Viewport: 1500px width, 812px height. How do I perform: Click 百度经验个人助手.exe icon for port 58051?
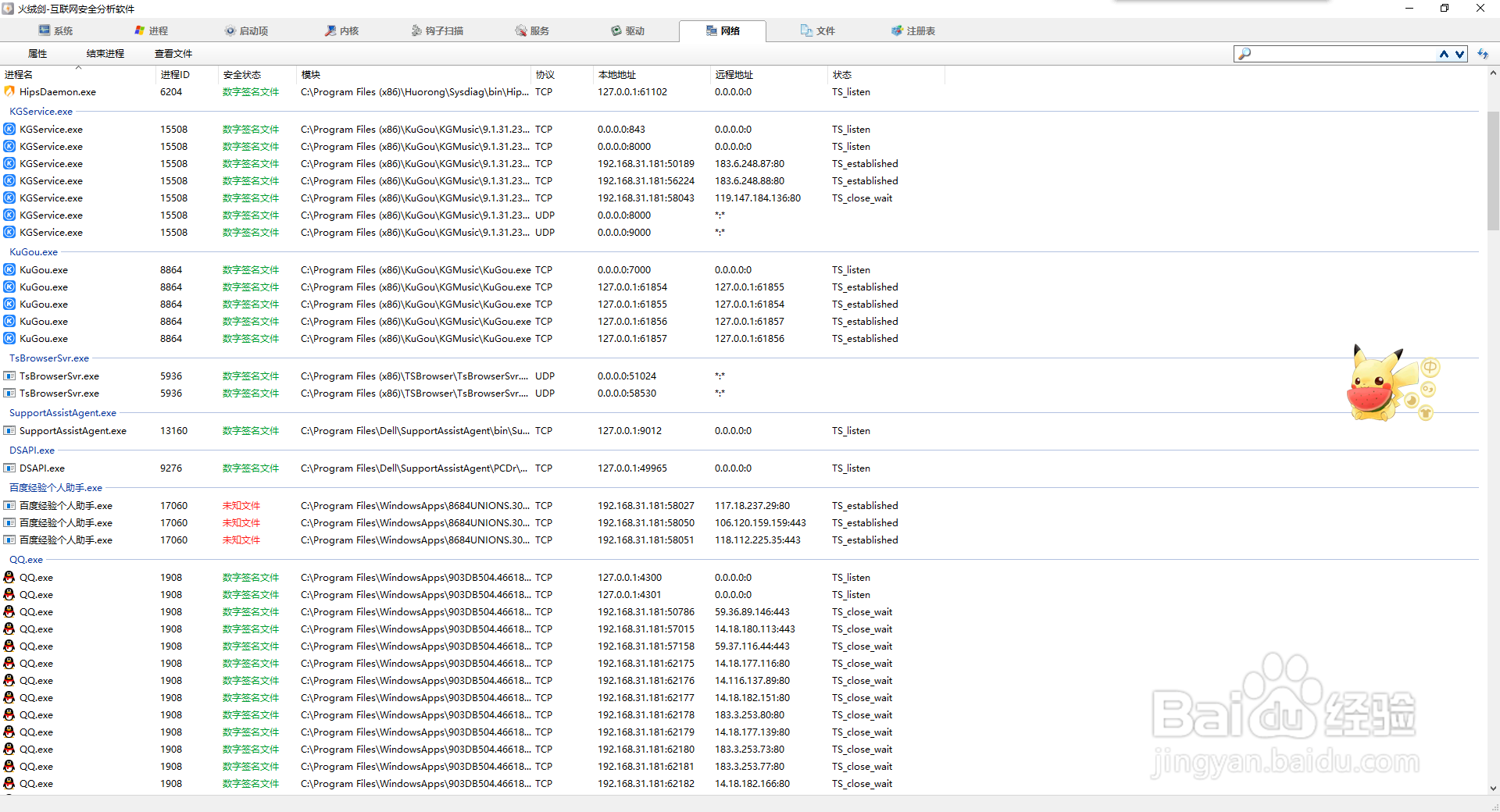coord(9,540)
